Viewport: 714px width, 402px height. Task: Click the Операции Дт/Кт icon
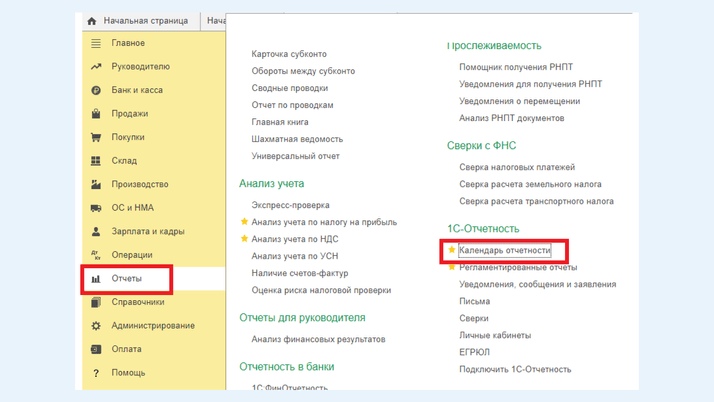96,255
